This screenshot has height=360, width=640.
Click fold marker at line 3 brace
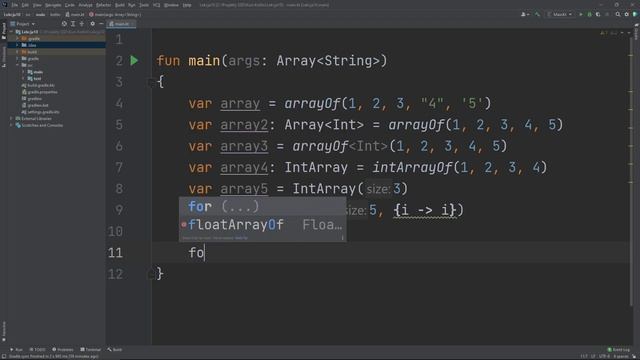pos(150,83)
